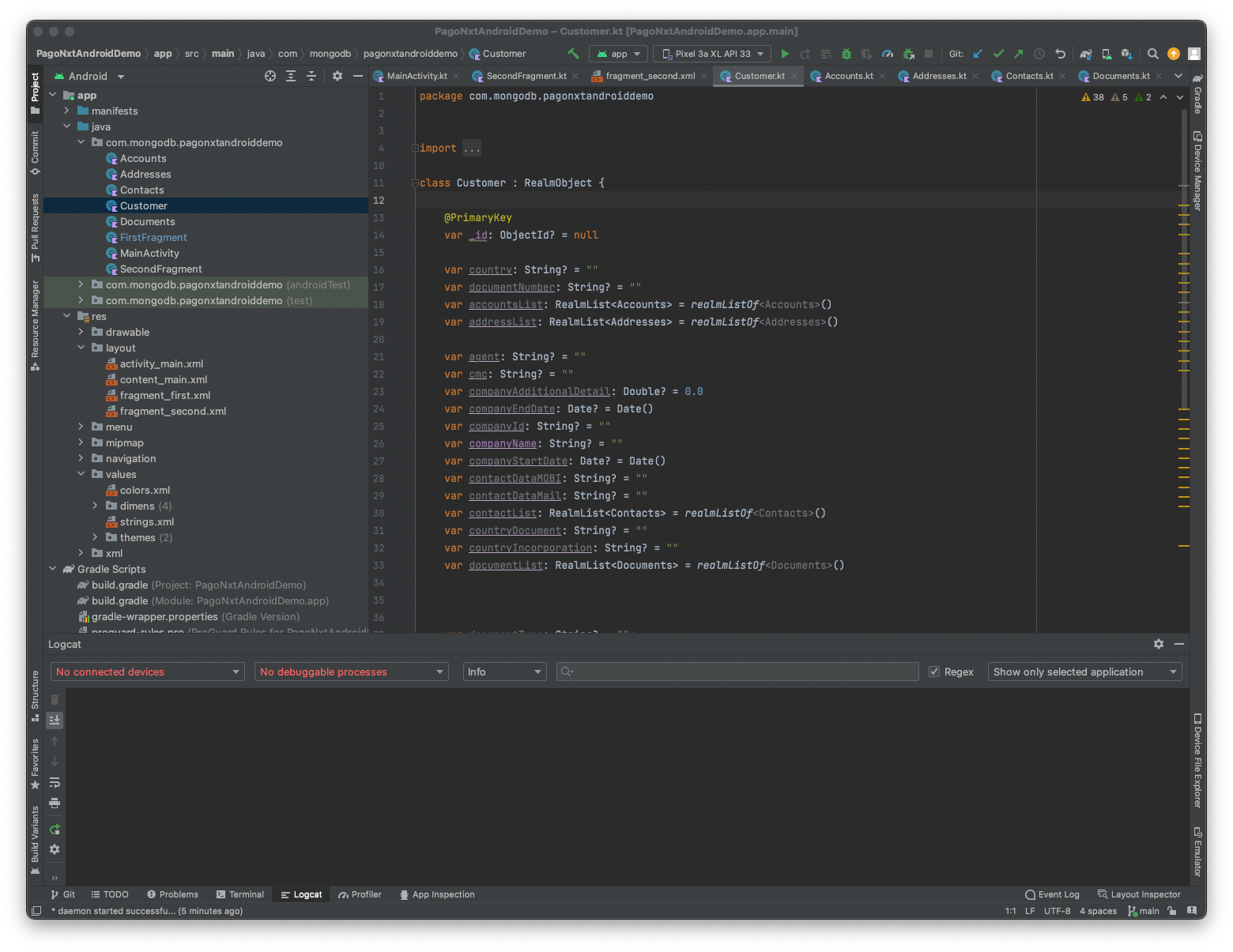Open the Terminal tool window tab
The height and width of the screenshot is (952, 1233).
coord(240,894)
